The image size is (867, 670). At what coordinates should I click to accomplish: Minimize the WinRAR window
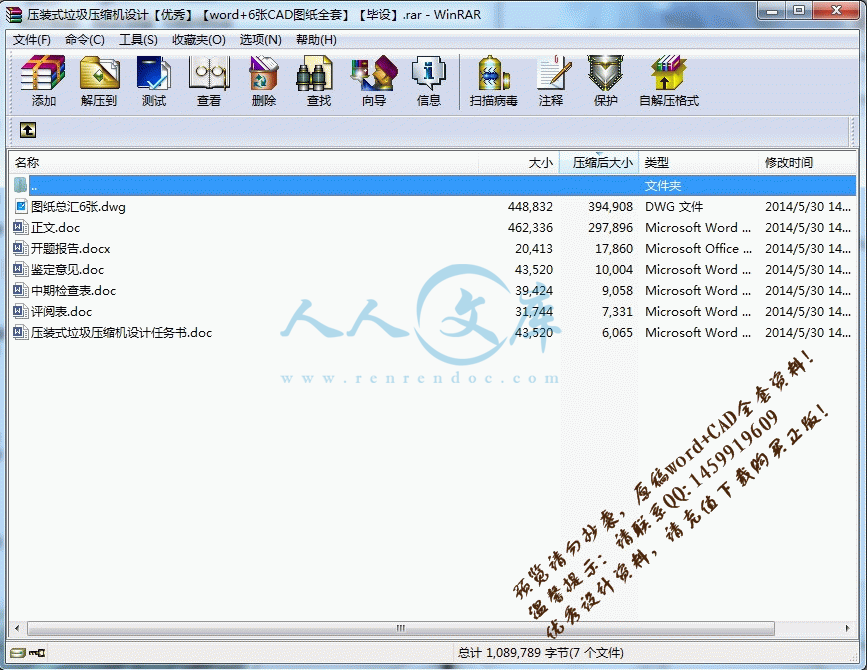click(x=773, y=11)
